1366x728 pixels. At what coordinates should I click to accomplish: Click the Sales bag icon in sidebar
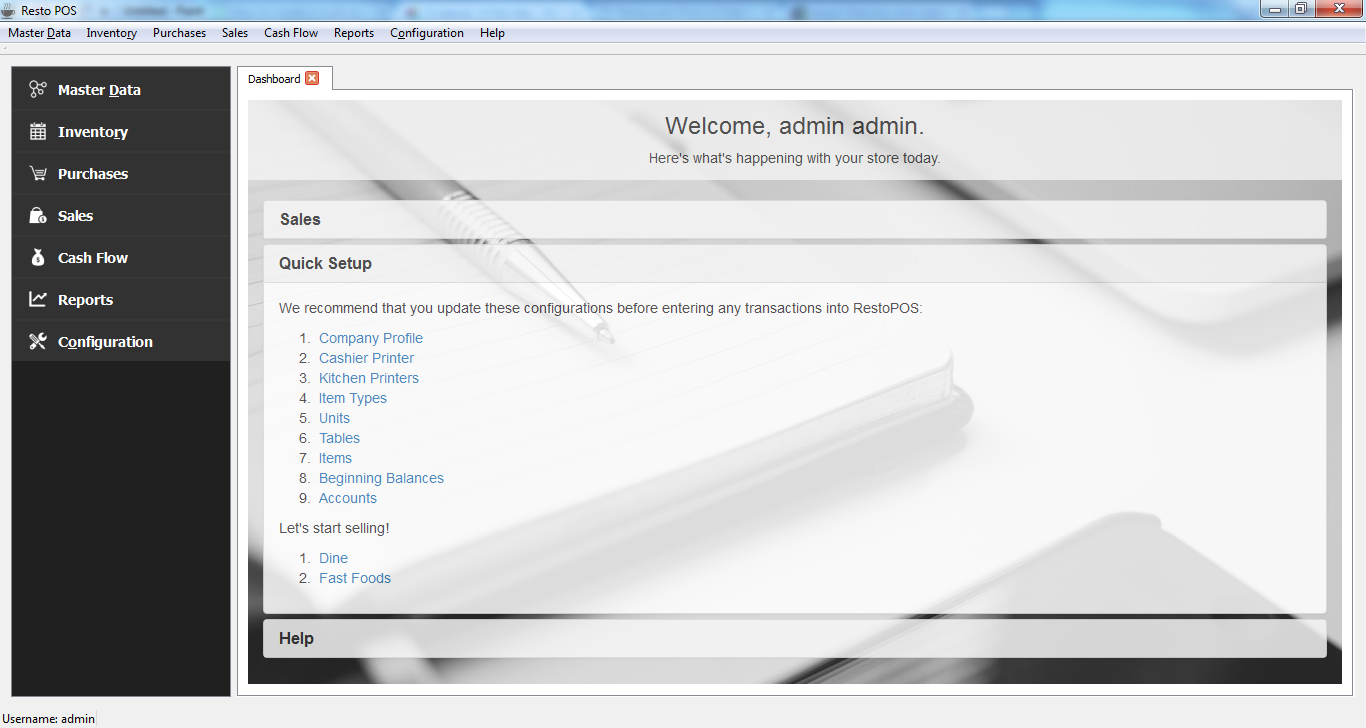[x=38, y=215]
